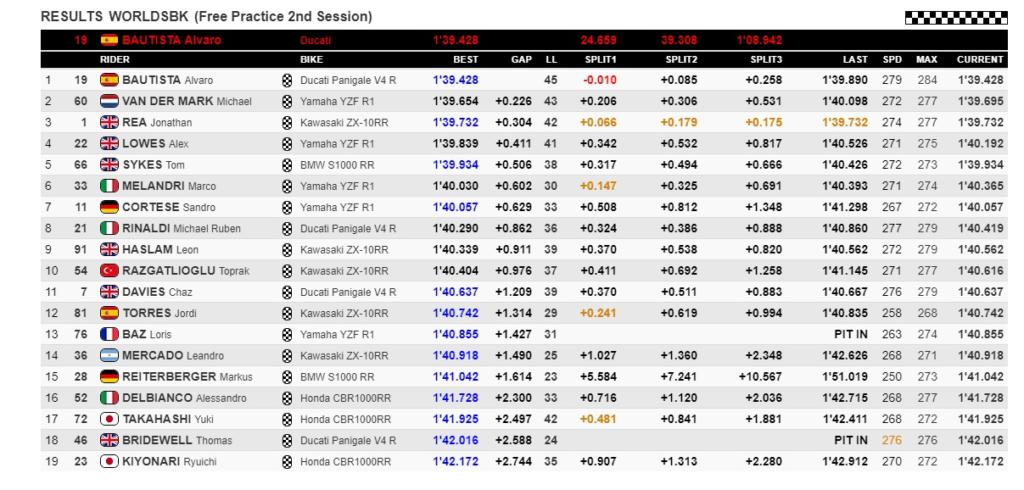Click the GAP column header

point(520,59)
